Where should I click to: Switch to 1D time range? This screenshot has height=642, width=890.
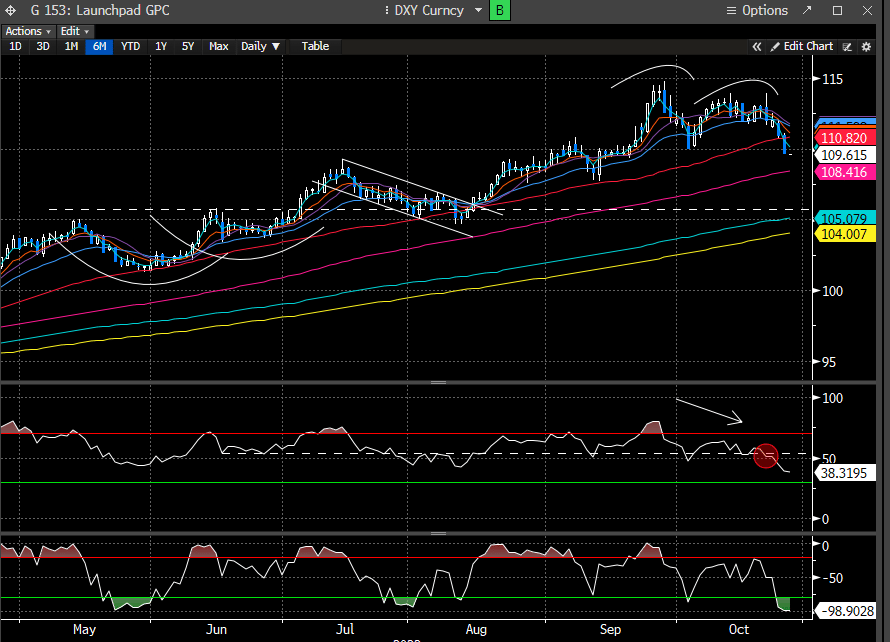pos(15,46)
